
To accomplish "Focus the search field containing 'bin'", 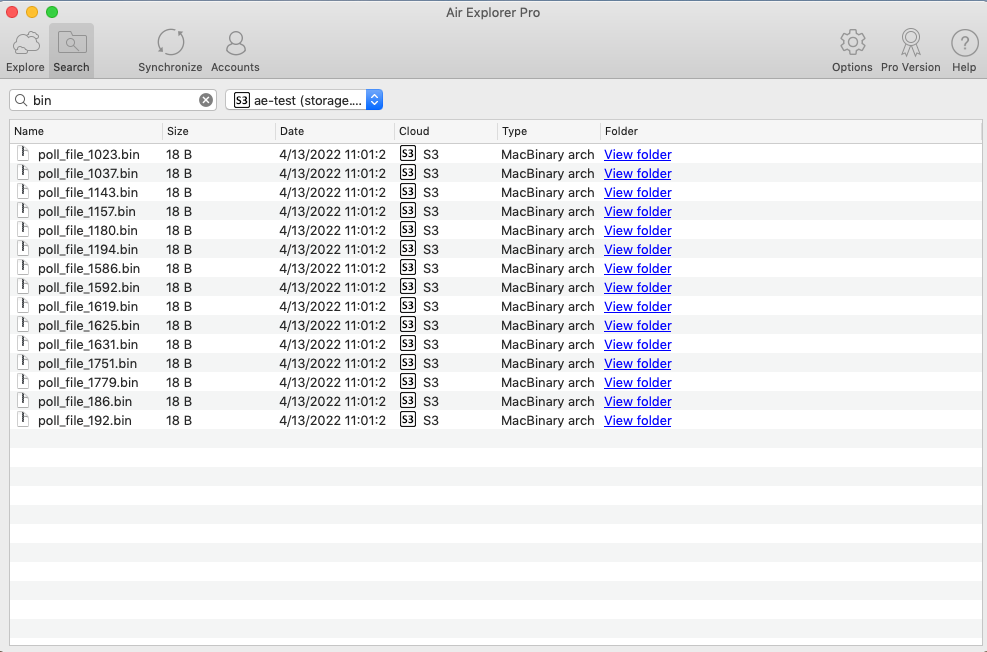I will (113, 100).
